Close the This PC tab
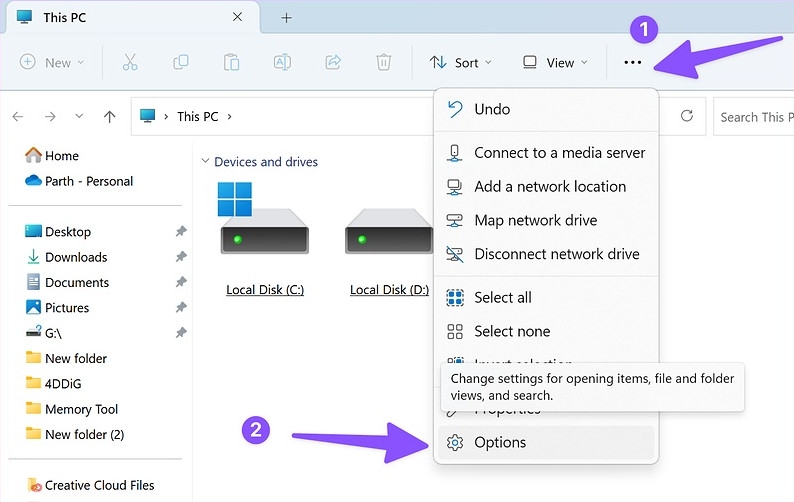This screenshot has width=794, height=502. (237, 17)
